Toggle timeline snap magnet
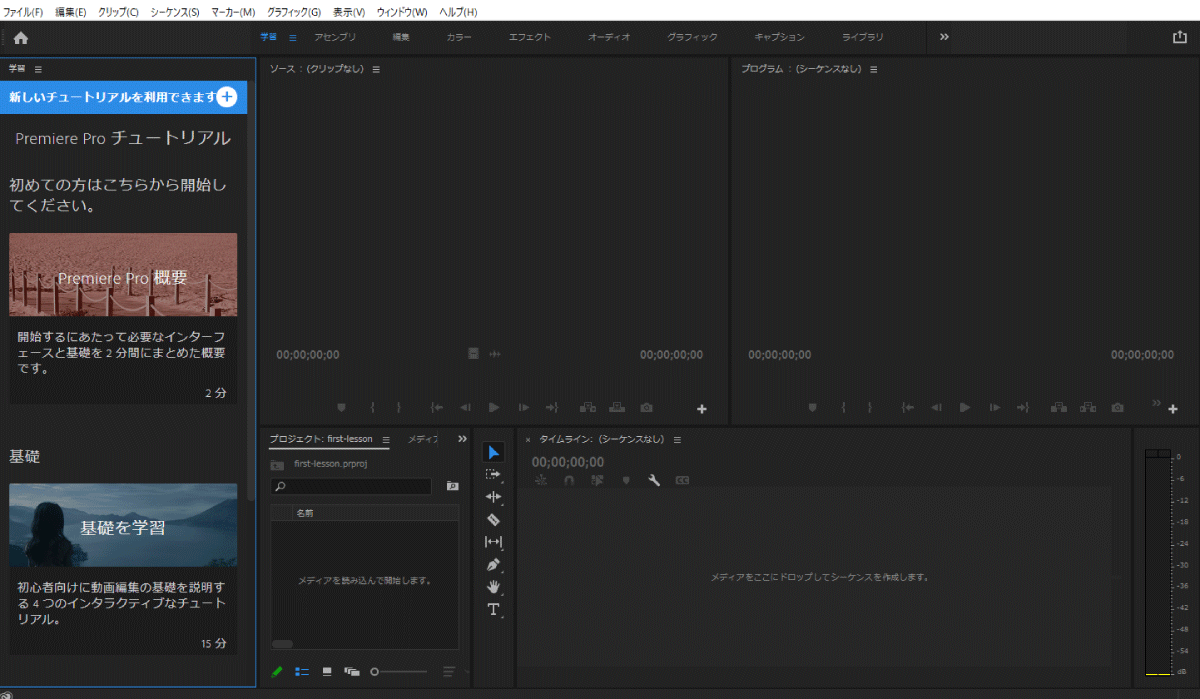This screenshot has height=699, width=1200. coord(569,481)
